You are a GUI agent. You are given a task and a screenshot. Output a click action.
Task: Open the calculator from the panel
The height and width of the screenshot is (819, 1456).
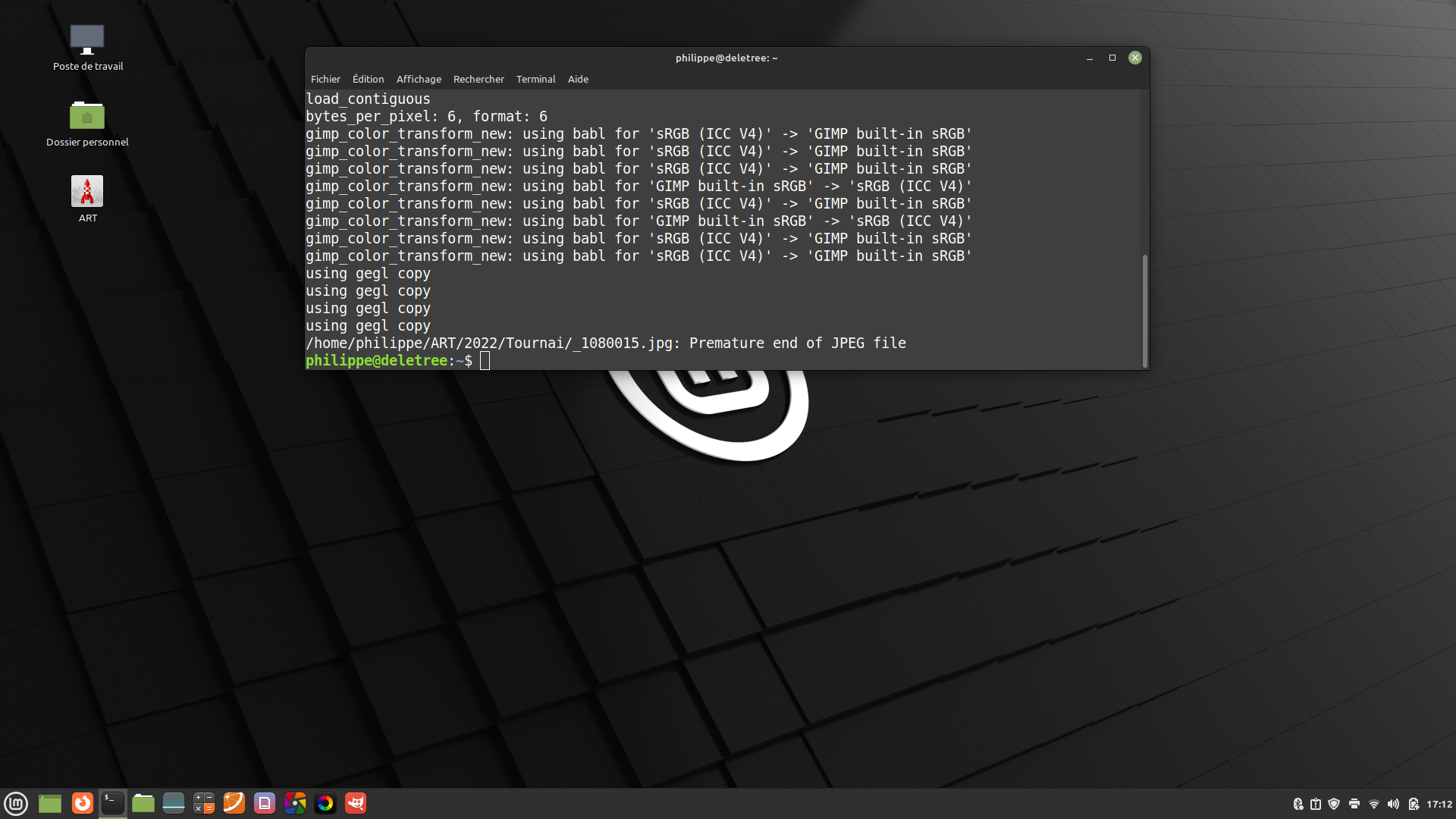click(x=204, y=803)
